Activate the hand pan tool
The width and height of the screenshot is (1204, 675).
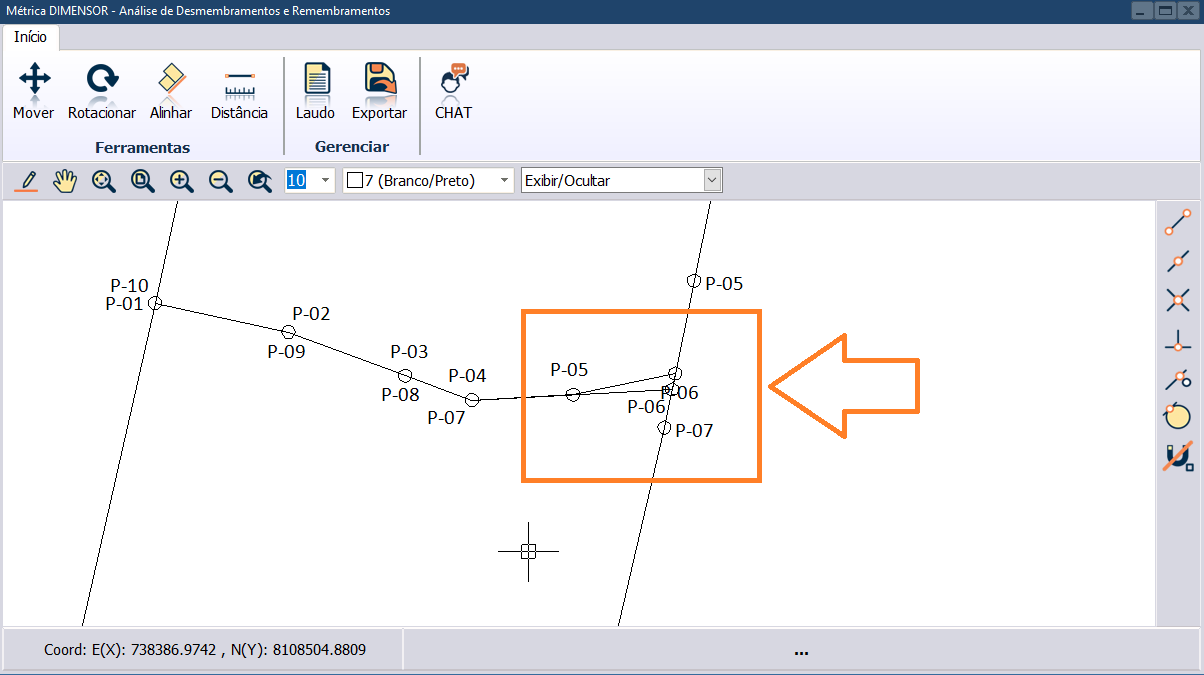pos(65,181)
